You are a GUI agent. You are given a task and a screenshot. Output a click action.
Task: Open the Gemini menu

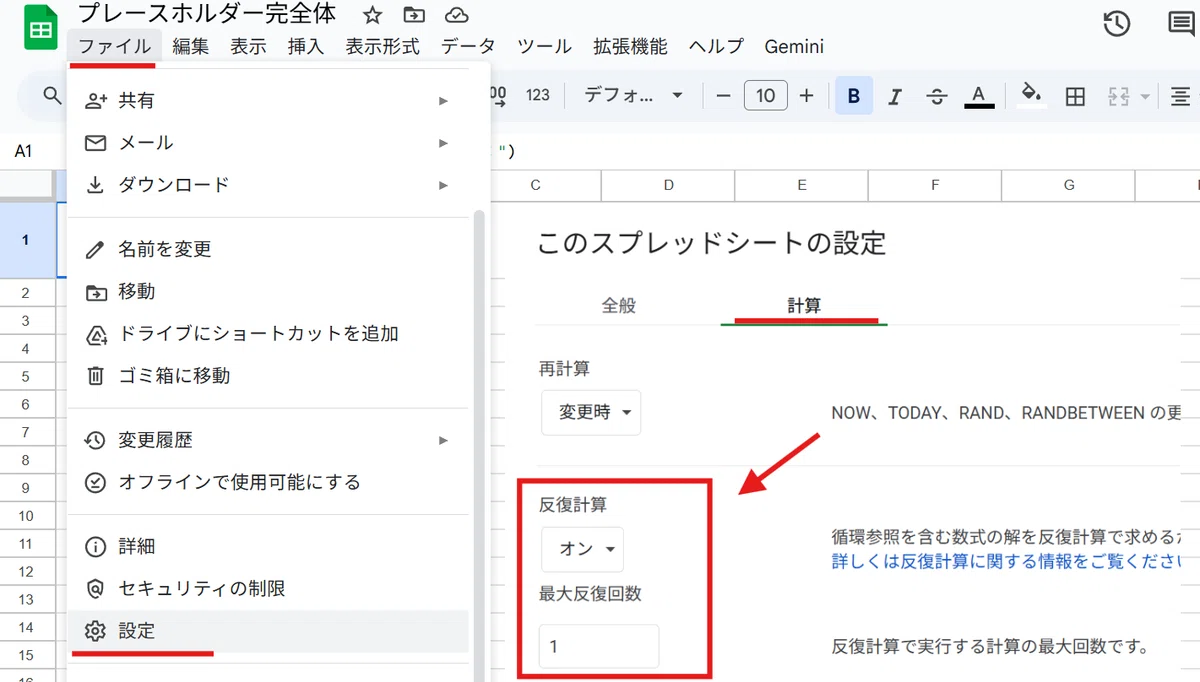pyautogui.click(x=794, y=46)
